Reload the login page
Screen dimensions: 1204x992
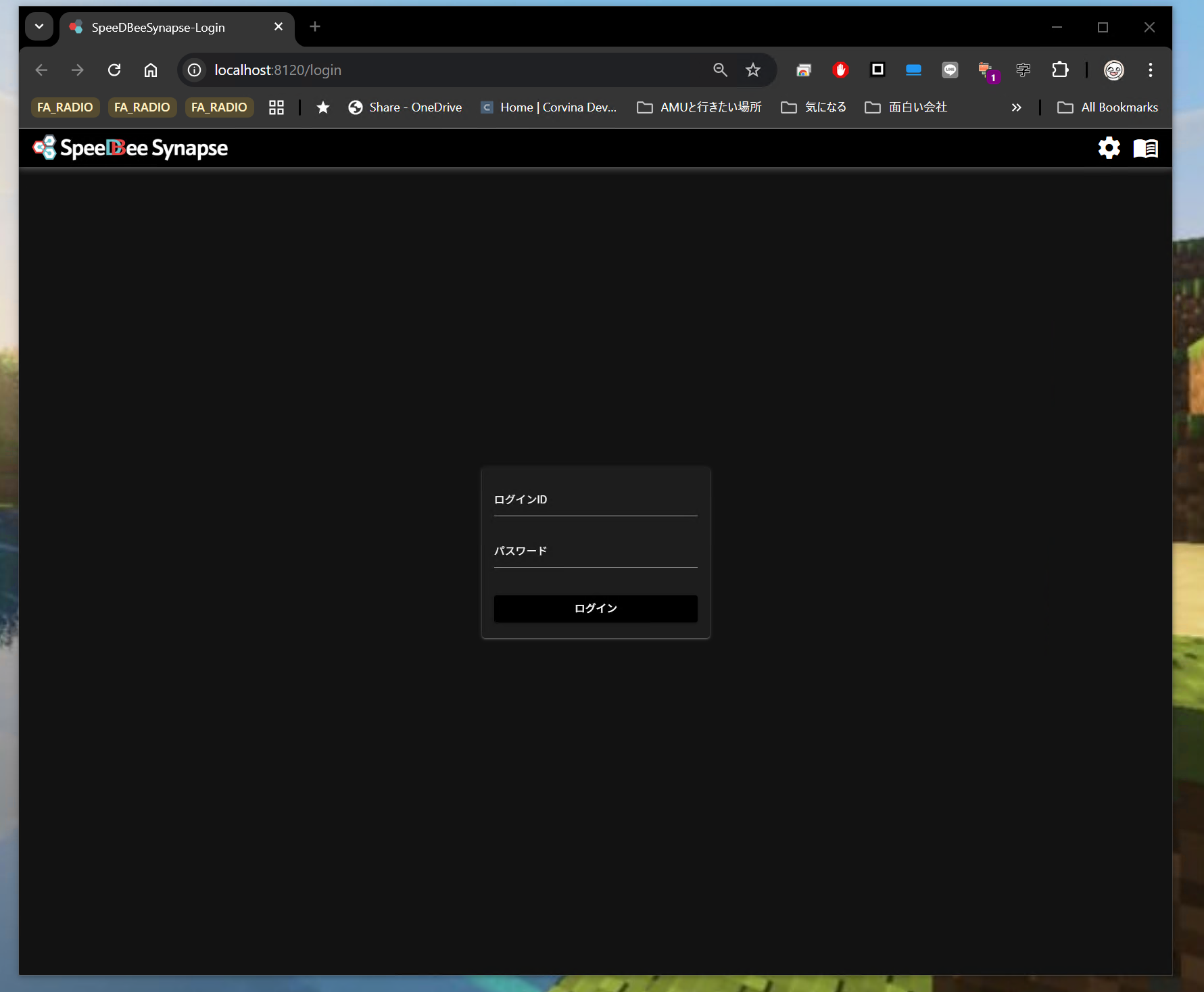114,70
